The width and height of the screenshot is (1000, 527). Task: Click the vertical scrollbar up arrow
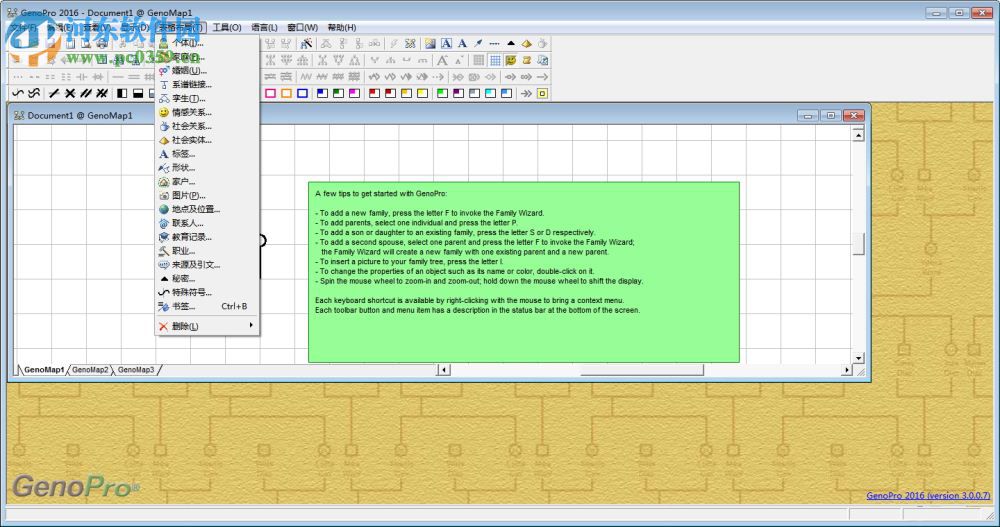(858, 135)
